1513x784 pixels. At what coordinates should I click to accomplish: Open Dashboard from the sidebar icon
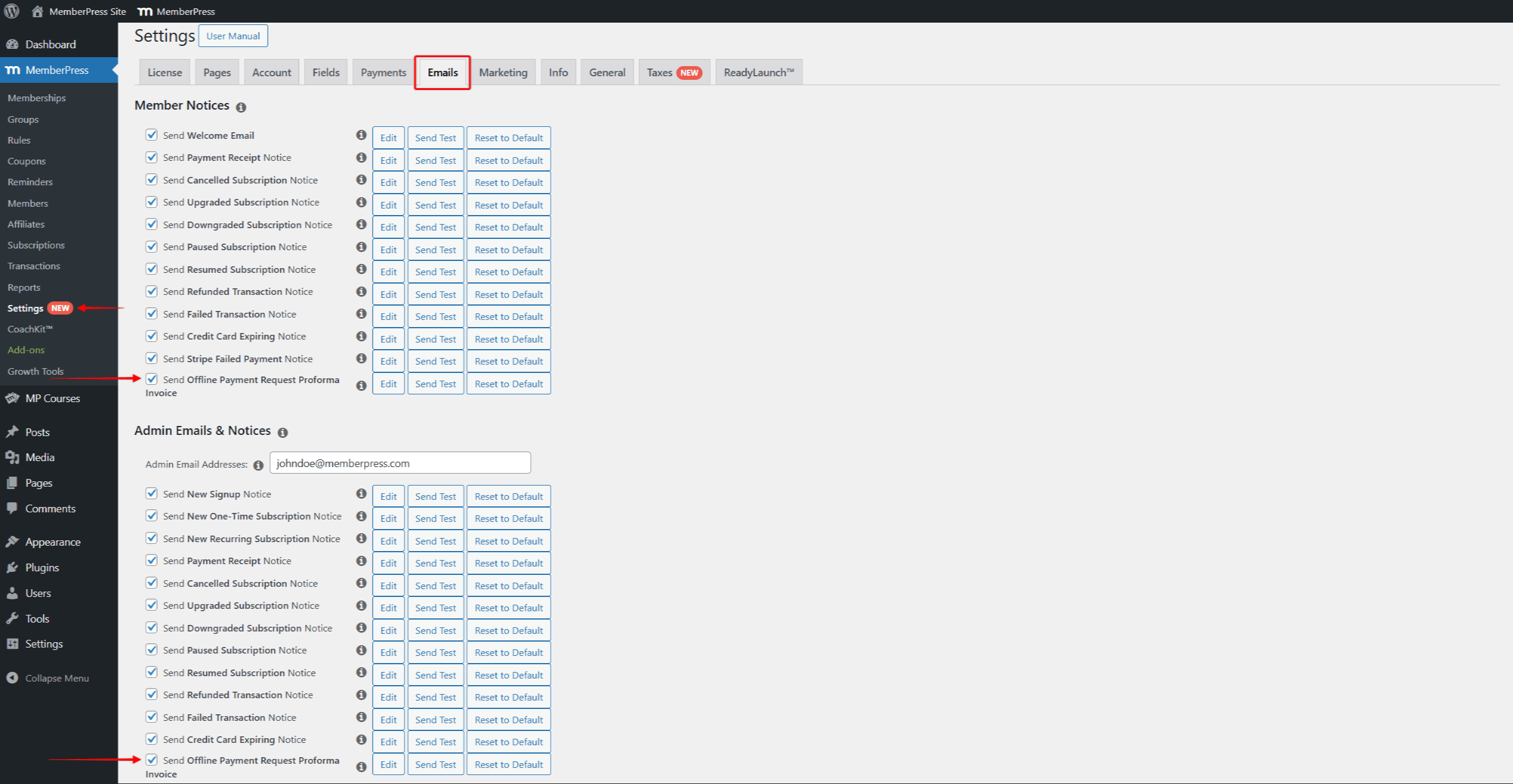pyautogui.click(x=13, y=44)
